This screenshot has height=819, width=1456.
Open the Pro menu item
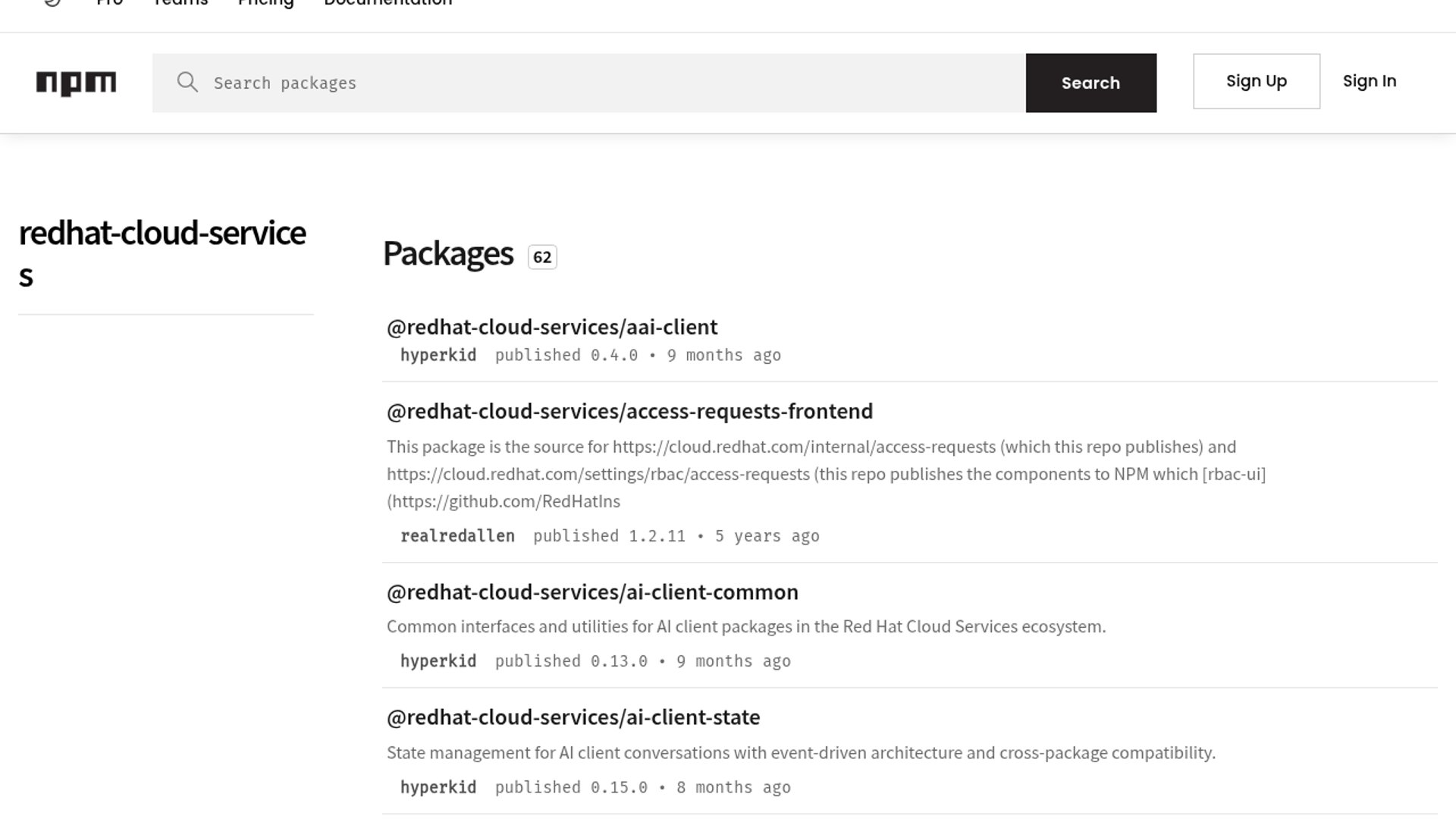pyautogui.click(x=110, y=3)
